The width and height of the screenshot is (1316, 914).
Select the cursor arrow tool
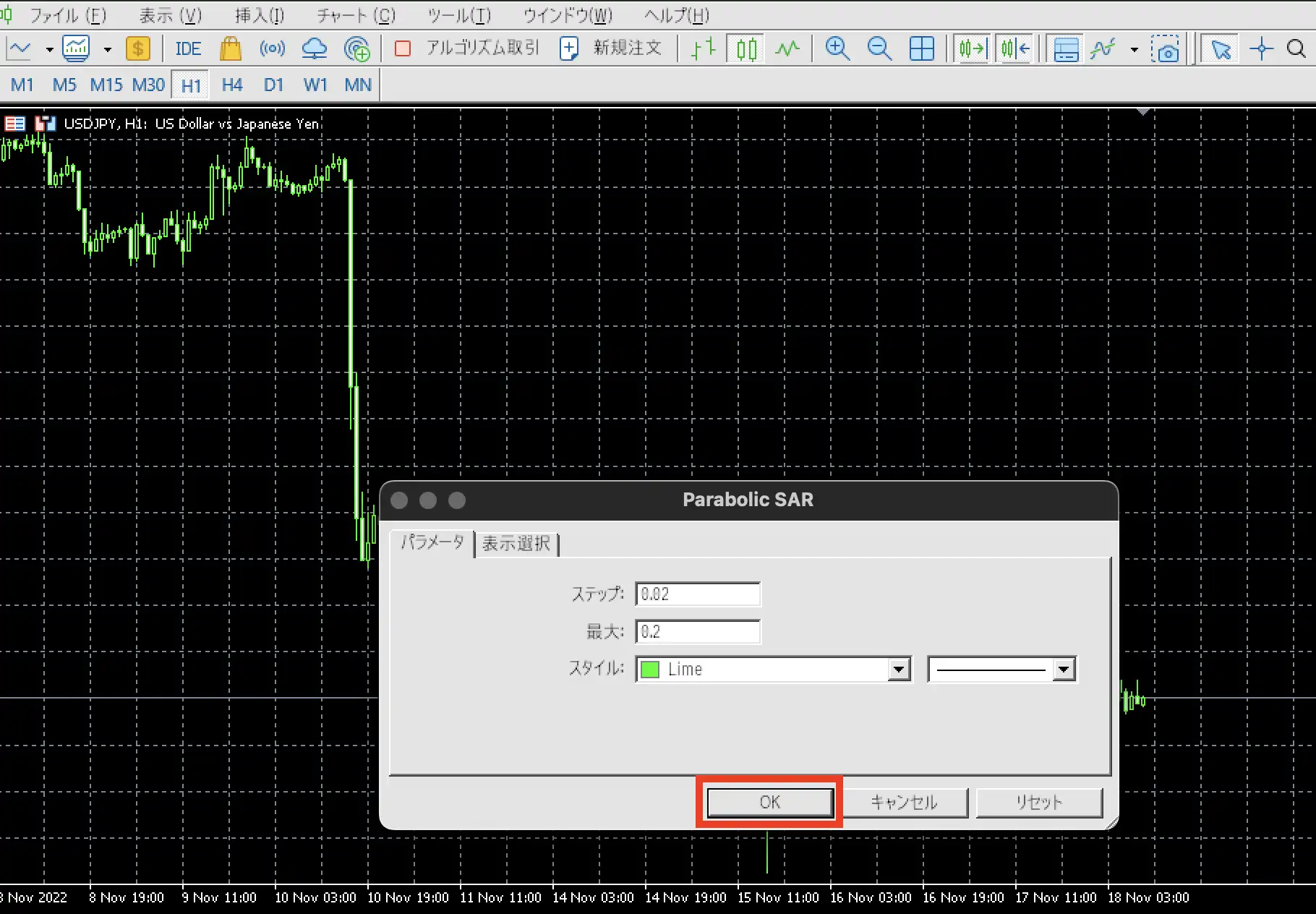1221,48
